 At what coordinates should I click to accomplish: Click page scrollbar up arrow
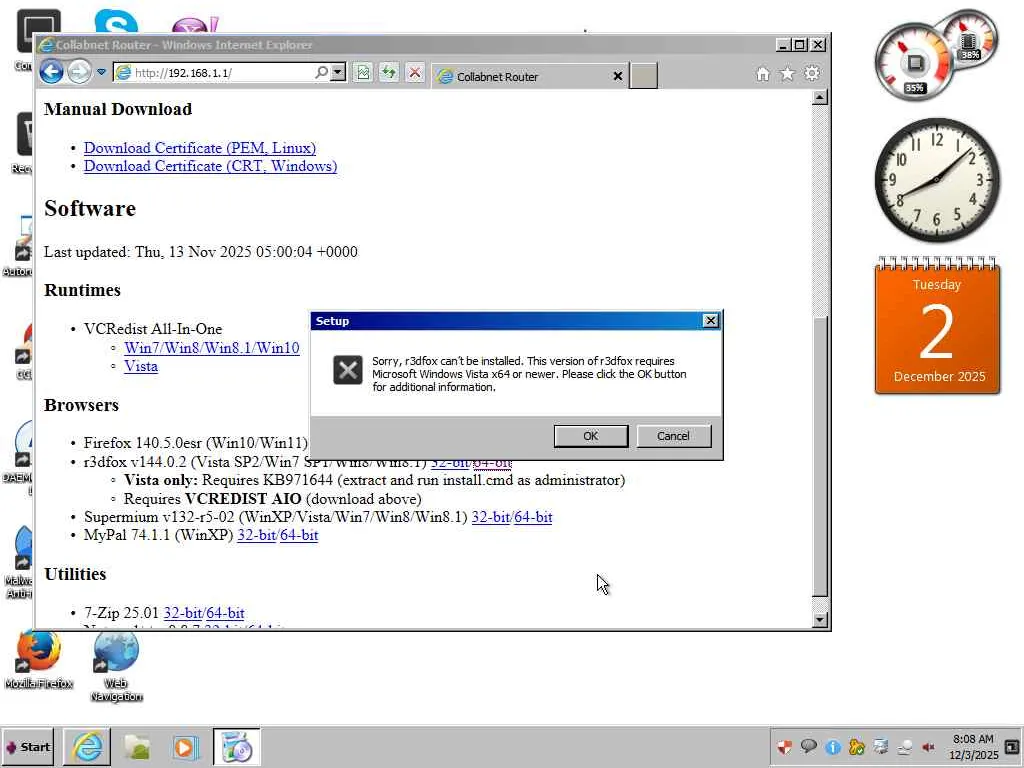point(820,98)
